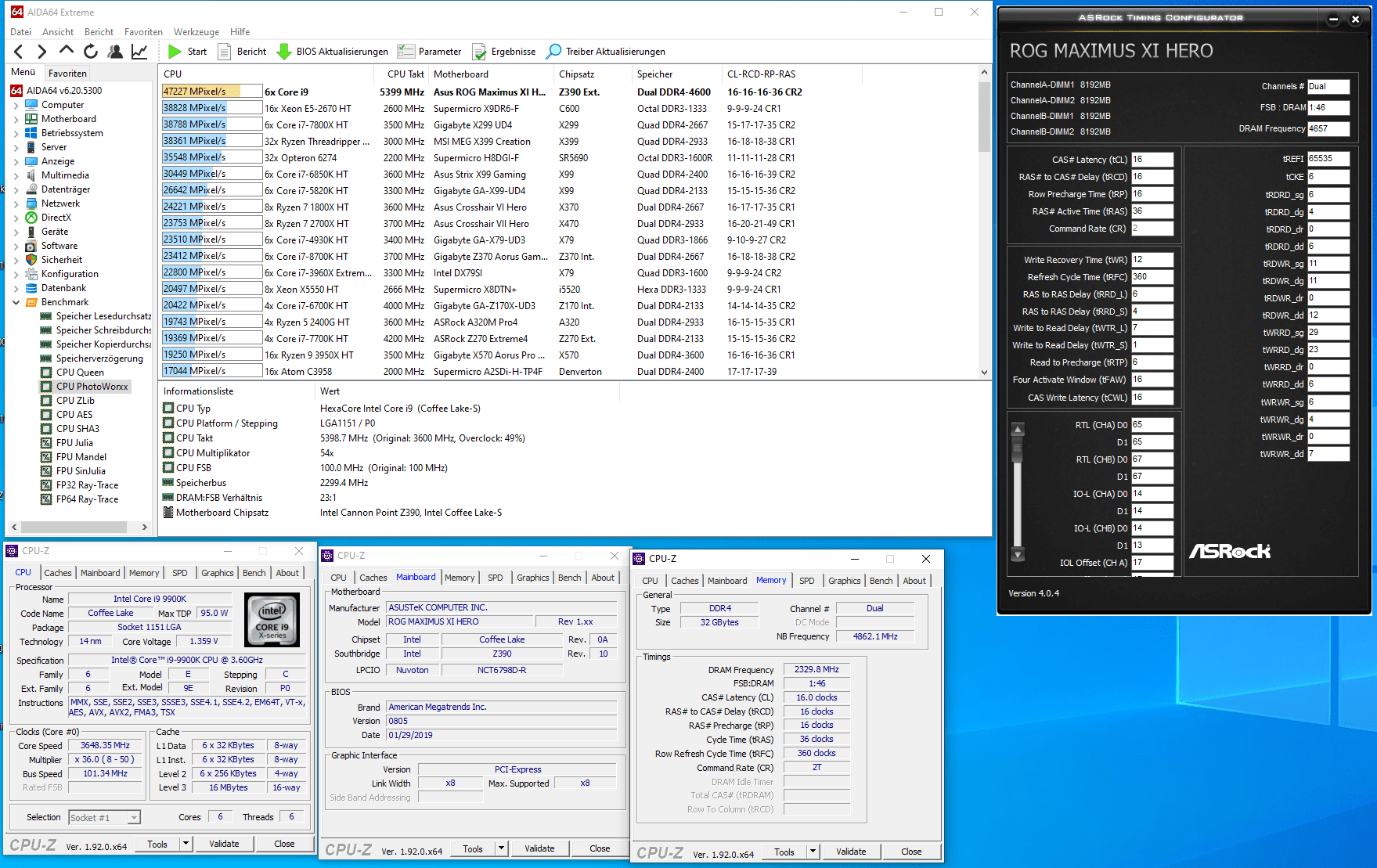1377x868 pixels.
Task: Expand the Software tree node
Action: point(16,246)
